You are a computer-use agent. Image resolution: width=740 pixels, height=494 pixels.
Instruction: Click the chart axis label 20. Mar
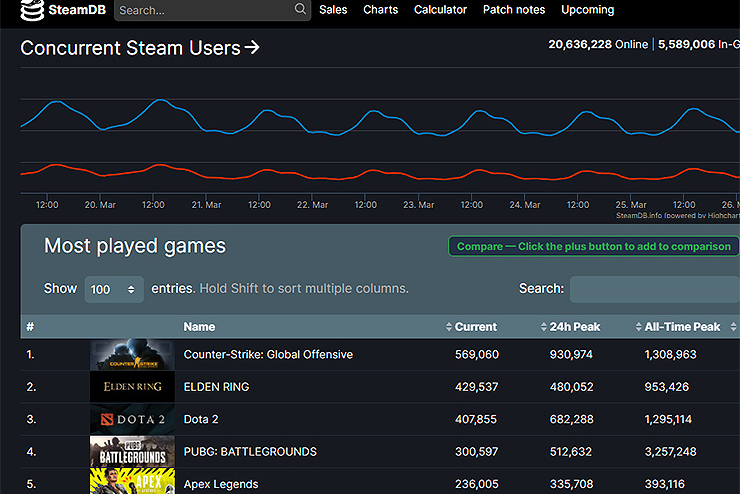coord(100,205)
